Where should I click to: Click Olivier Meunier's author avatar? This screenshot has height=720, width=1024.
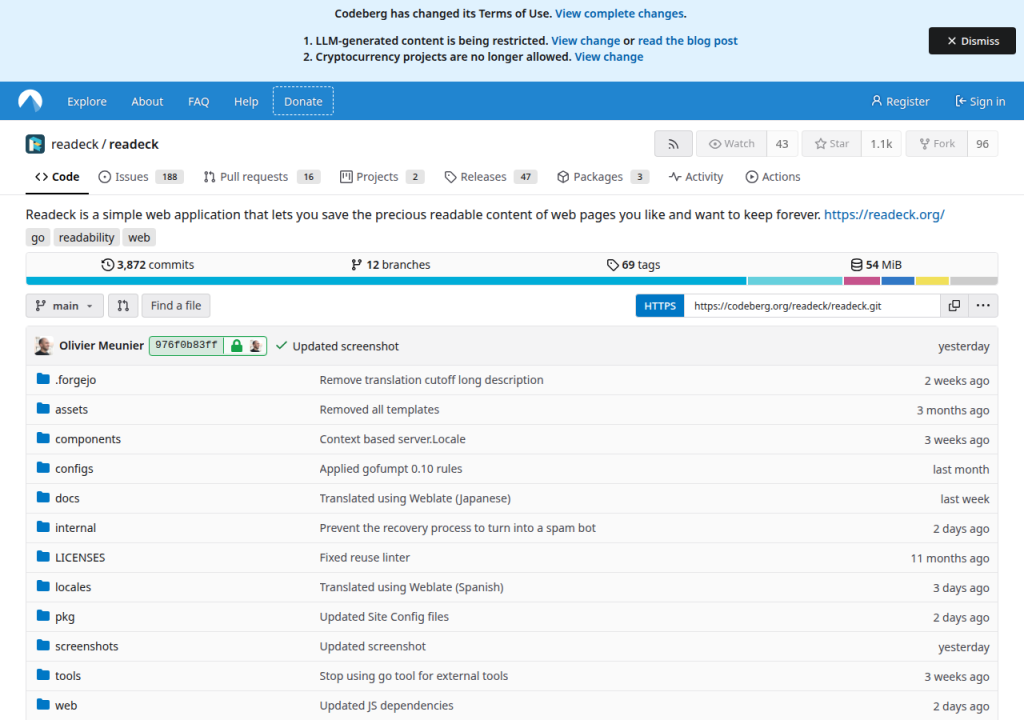44,346
